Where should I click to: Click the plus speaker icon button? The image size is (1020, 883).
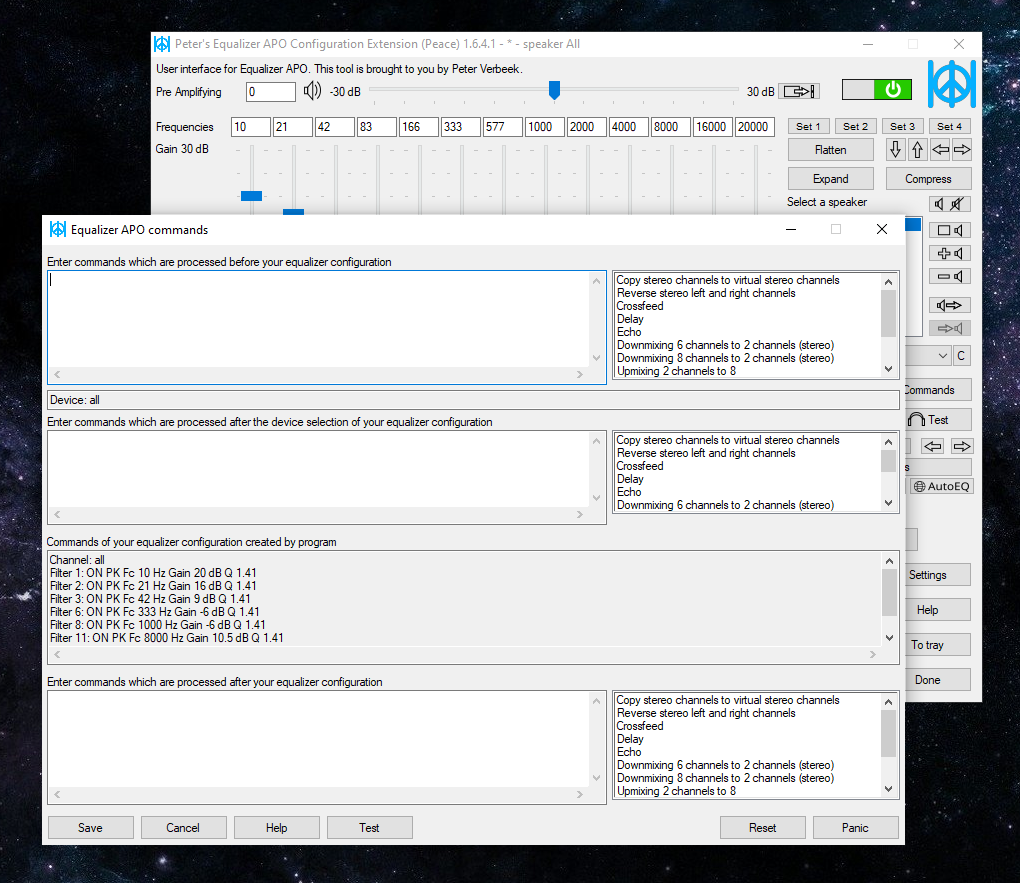tap(950, 253)
